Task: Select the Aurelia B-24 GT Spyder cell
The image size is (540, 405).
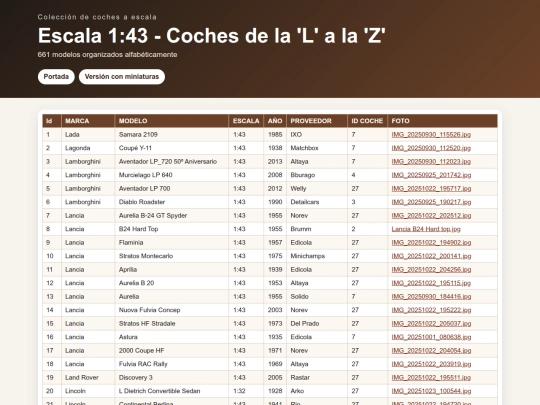Action: [x=172, y=216]
